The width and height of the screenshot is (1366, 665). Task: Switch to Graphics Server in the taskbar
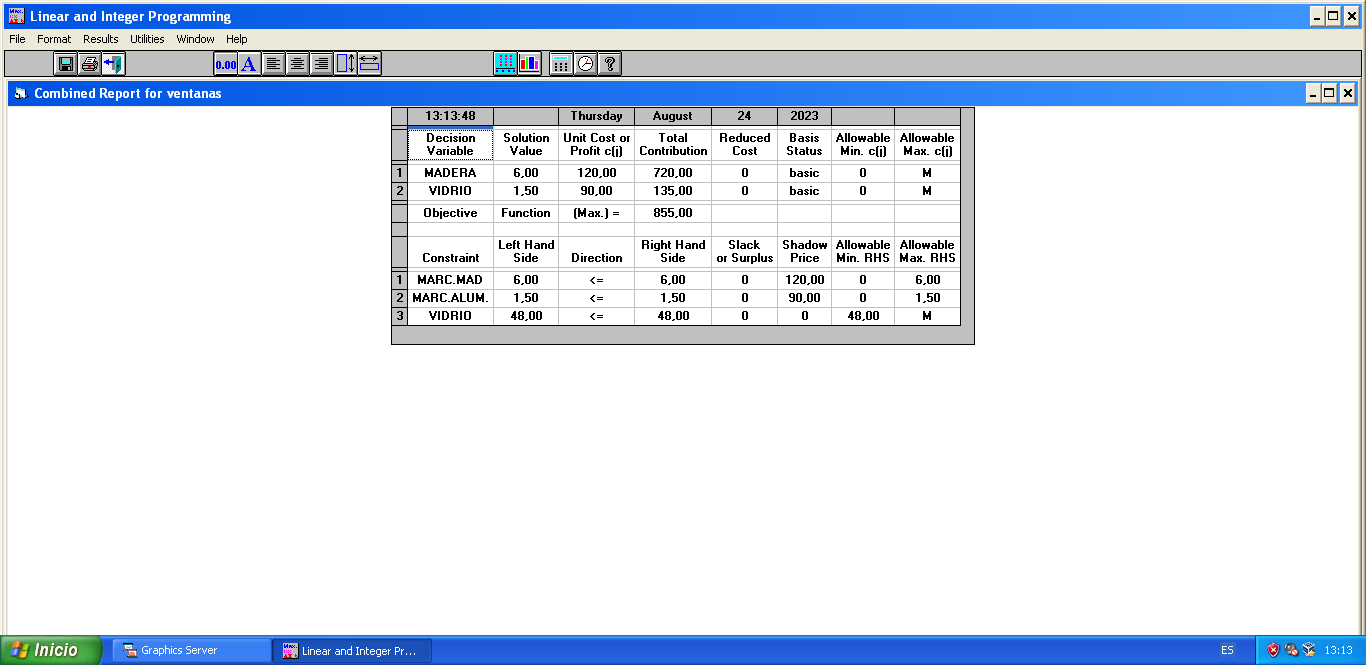tap(190, 650)
